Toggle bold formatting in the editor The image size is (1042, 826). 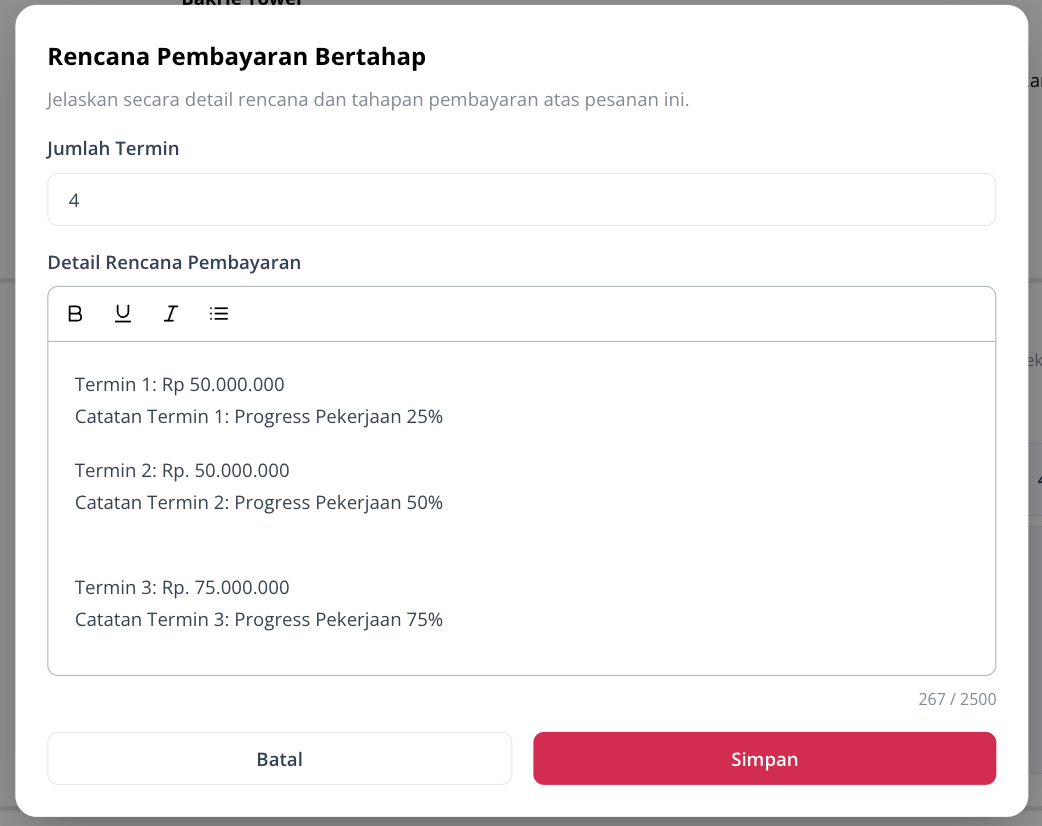75,314
